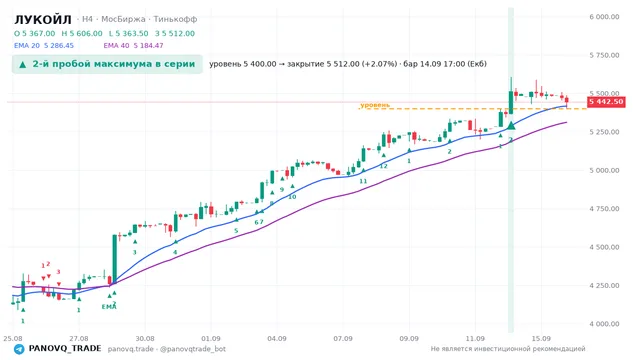Screen dimensions: 640x360
Task: Click the PANOVQ_TRADE channel name
Action: [x=64, y=349]
